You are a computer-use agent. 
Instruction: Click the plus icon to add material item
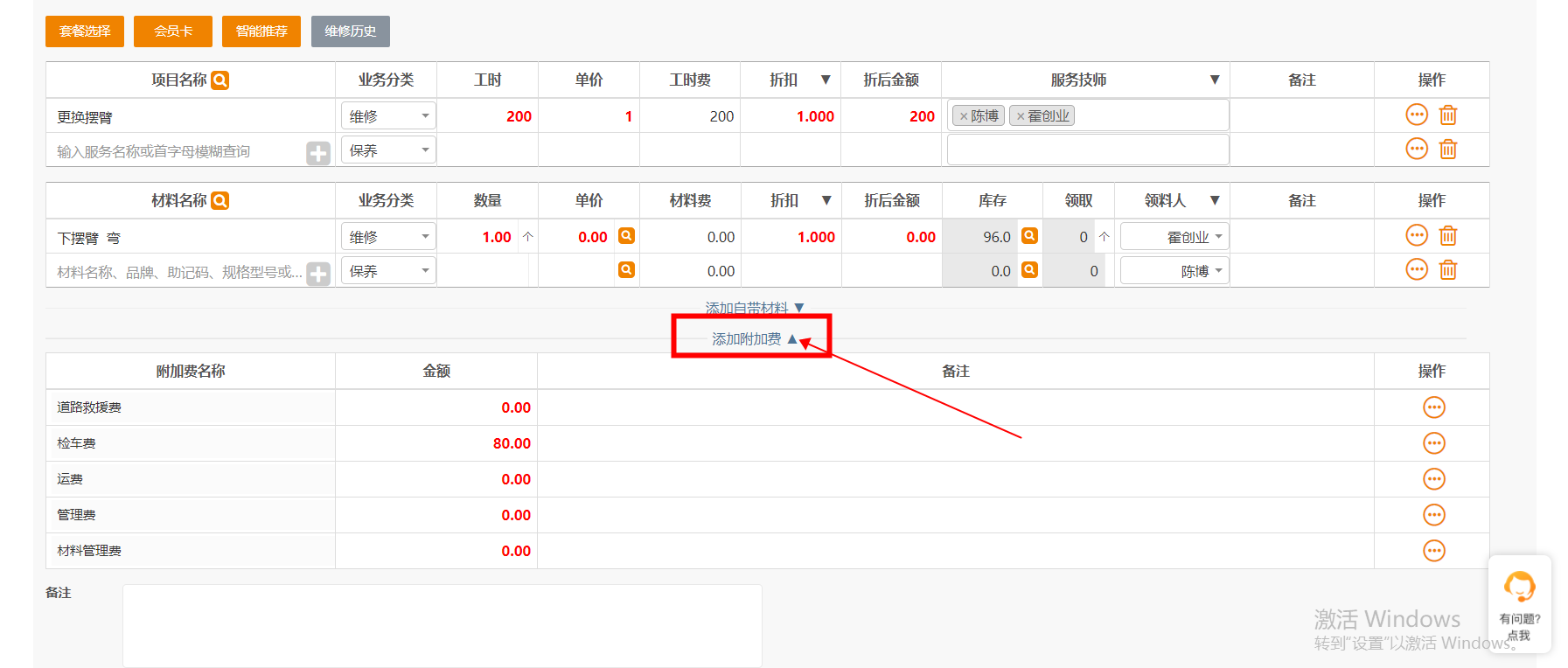click(318, 274)
